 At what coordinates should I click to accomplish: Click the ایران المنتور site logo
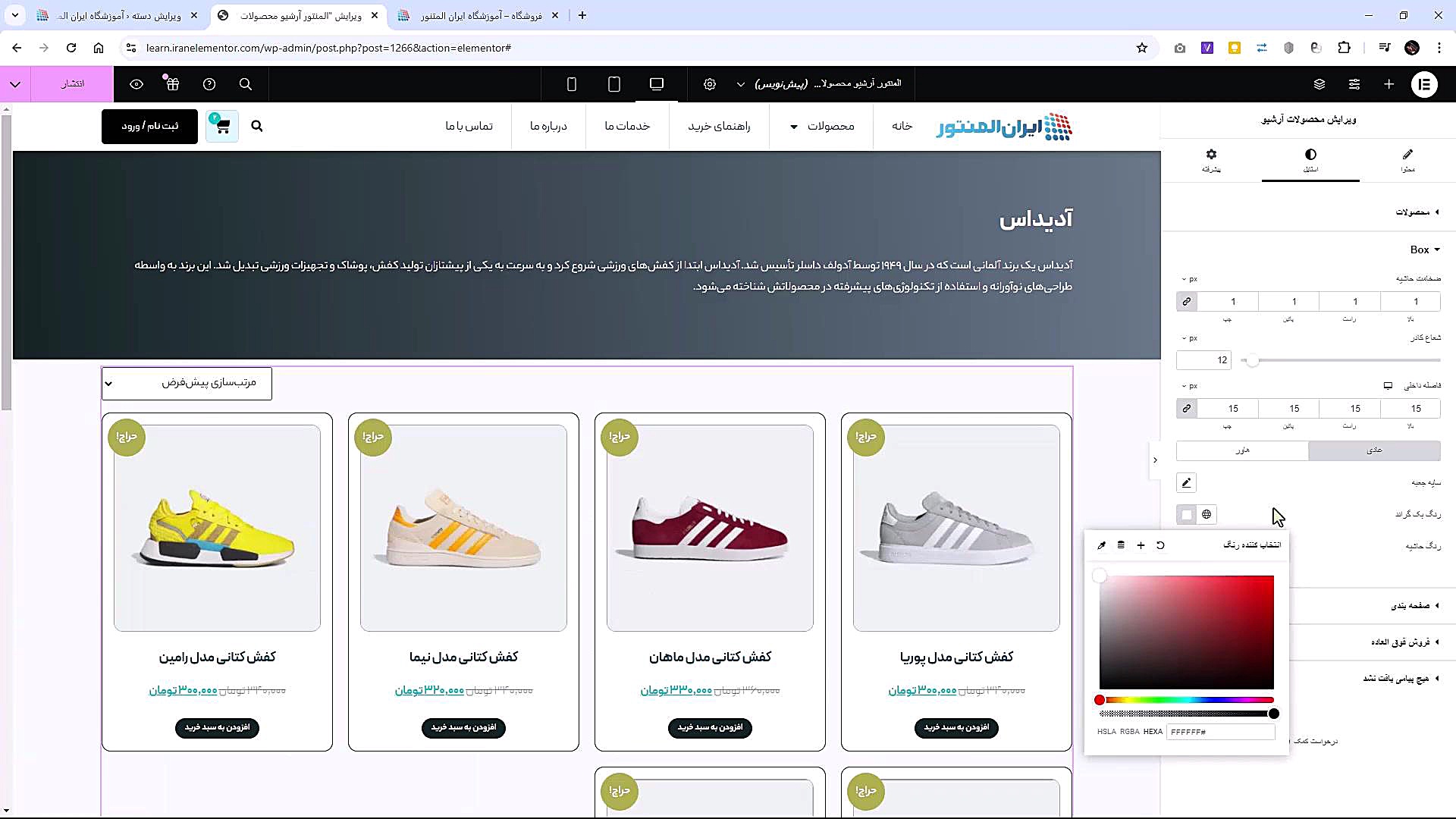1005,127
